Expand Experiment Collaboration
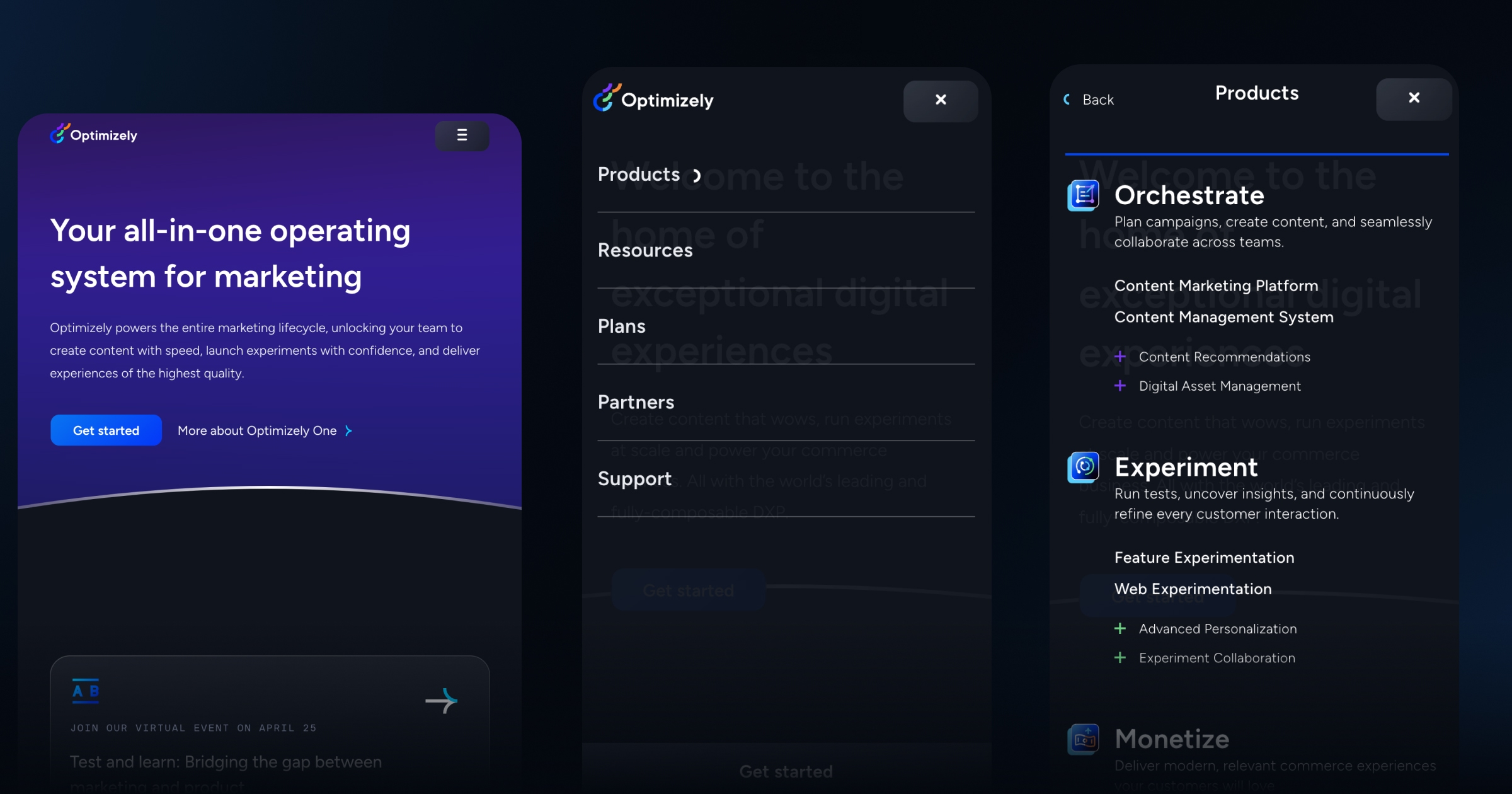The width and height of the screenshot is (1512, 794). [x=1120, y=657]
